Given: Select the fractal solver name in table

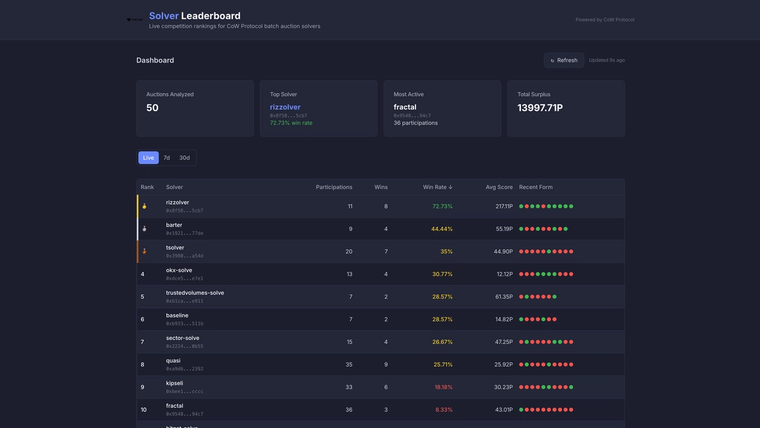Looking at the screenshot, I should [x=174, y=406].
